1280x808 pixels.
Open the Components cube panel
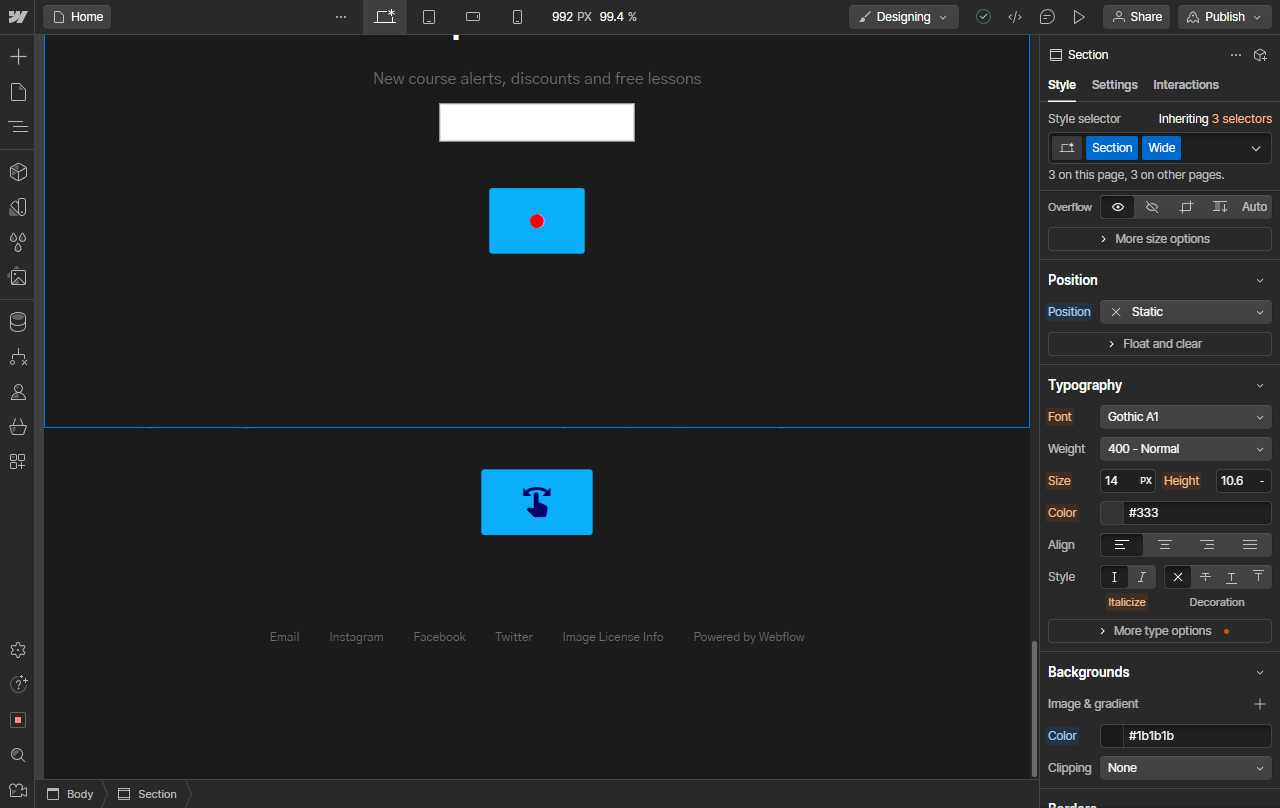17,172
